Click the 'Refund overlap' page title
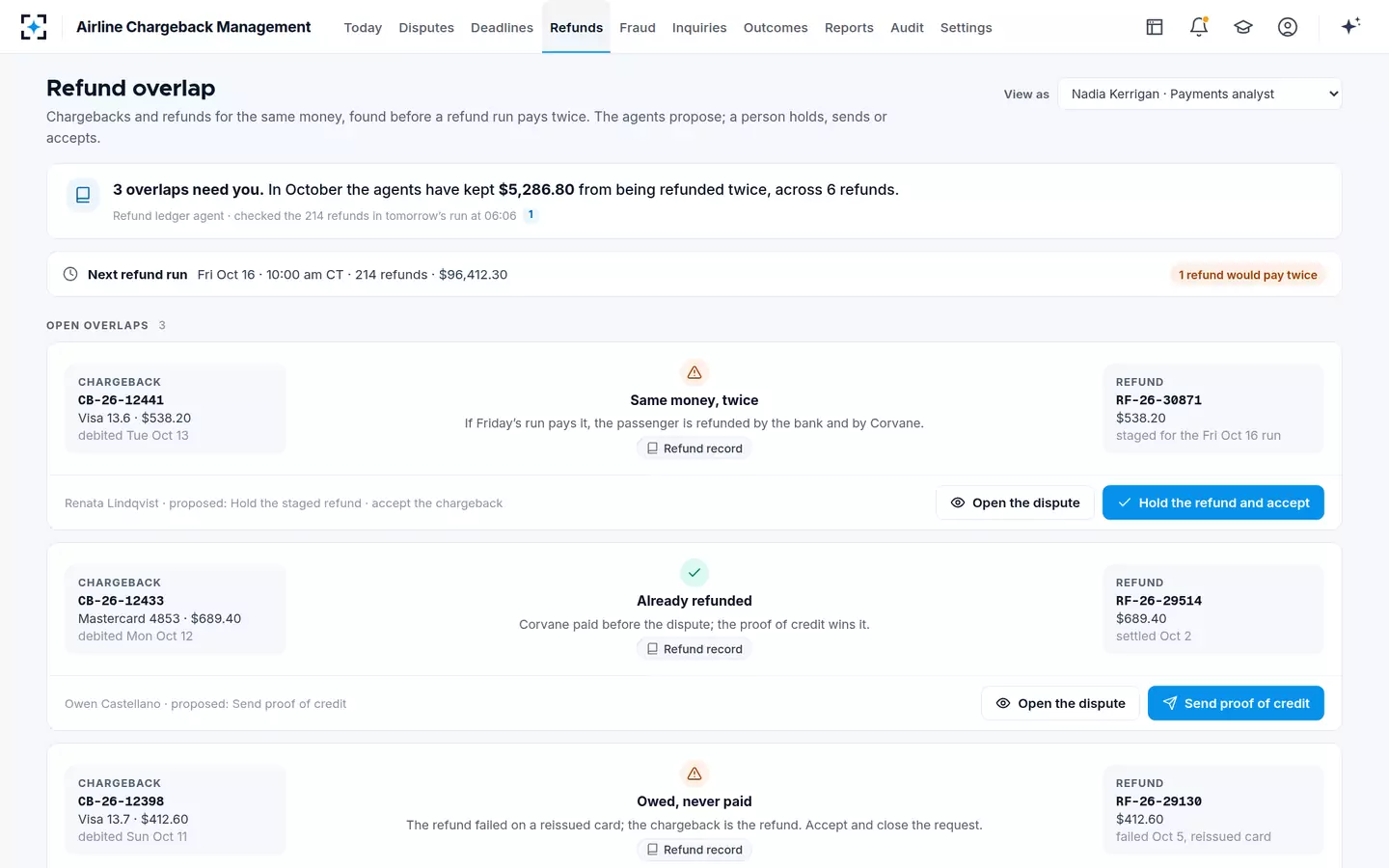 (x=130, y=88)
